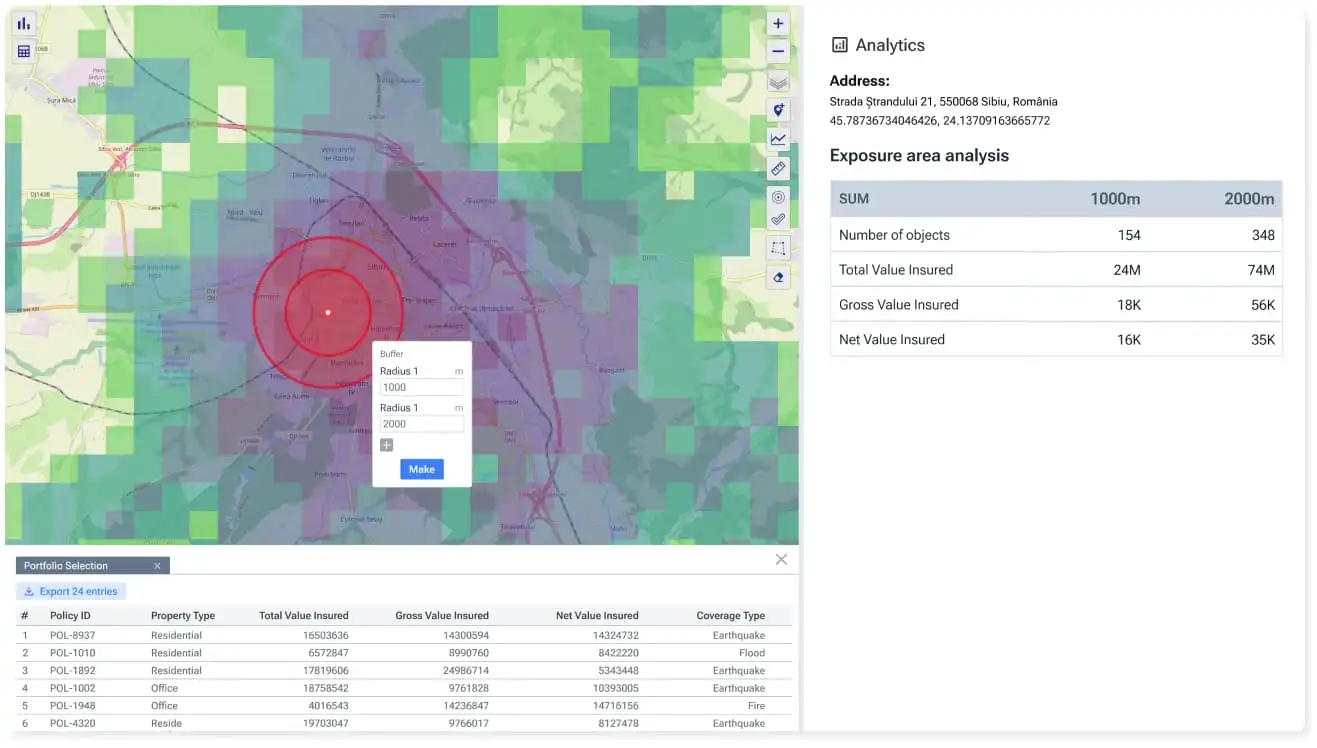Sort by Gross Value Insured table header
This screenshot has height=748, width=1317.
pos(442,615)
